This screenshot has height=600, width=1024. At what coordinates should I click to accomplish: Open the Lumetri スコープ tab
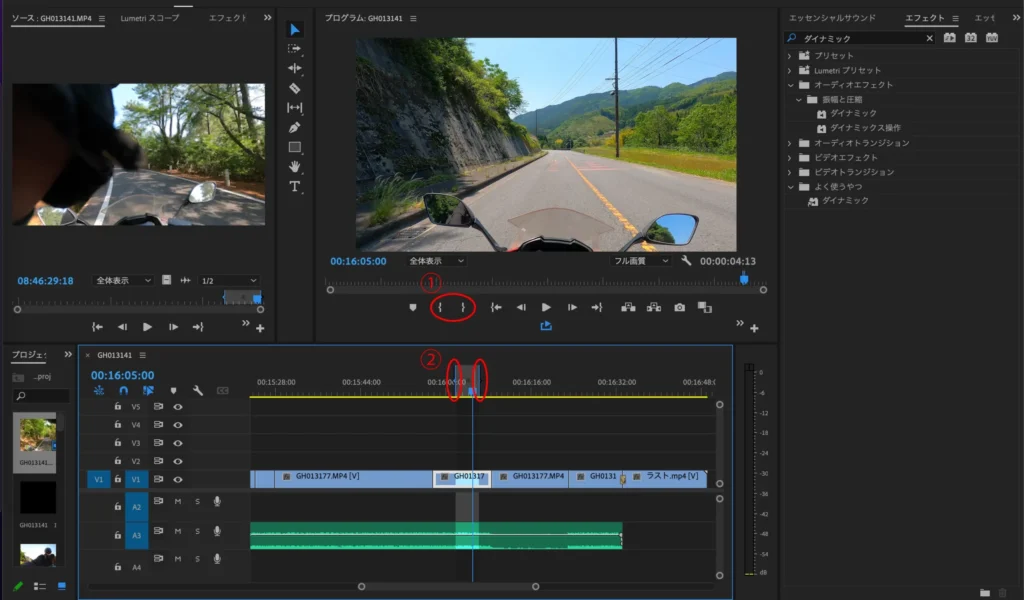(x=152, y=18)
